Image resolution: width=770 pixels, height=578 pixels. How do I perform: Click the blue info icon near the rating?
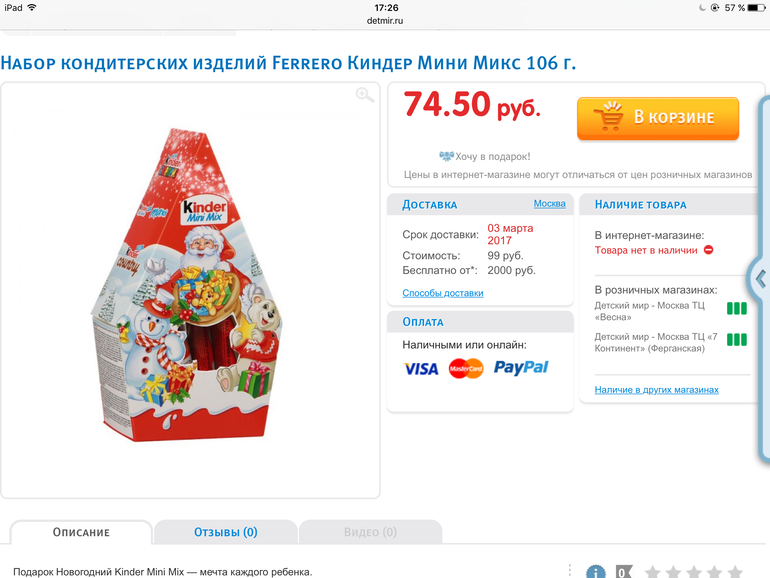[x=595, y=572]
